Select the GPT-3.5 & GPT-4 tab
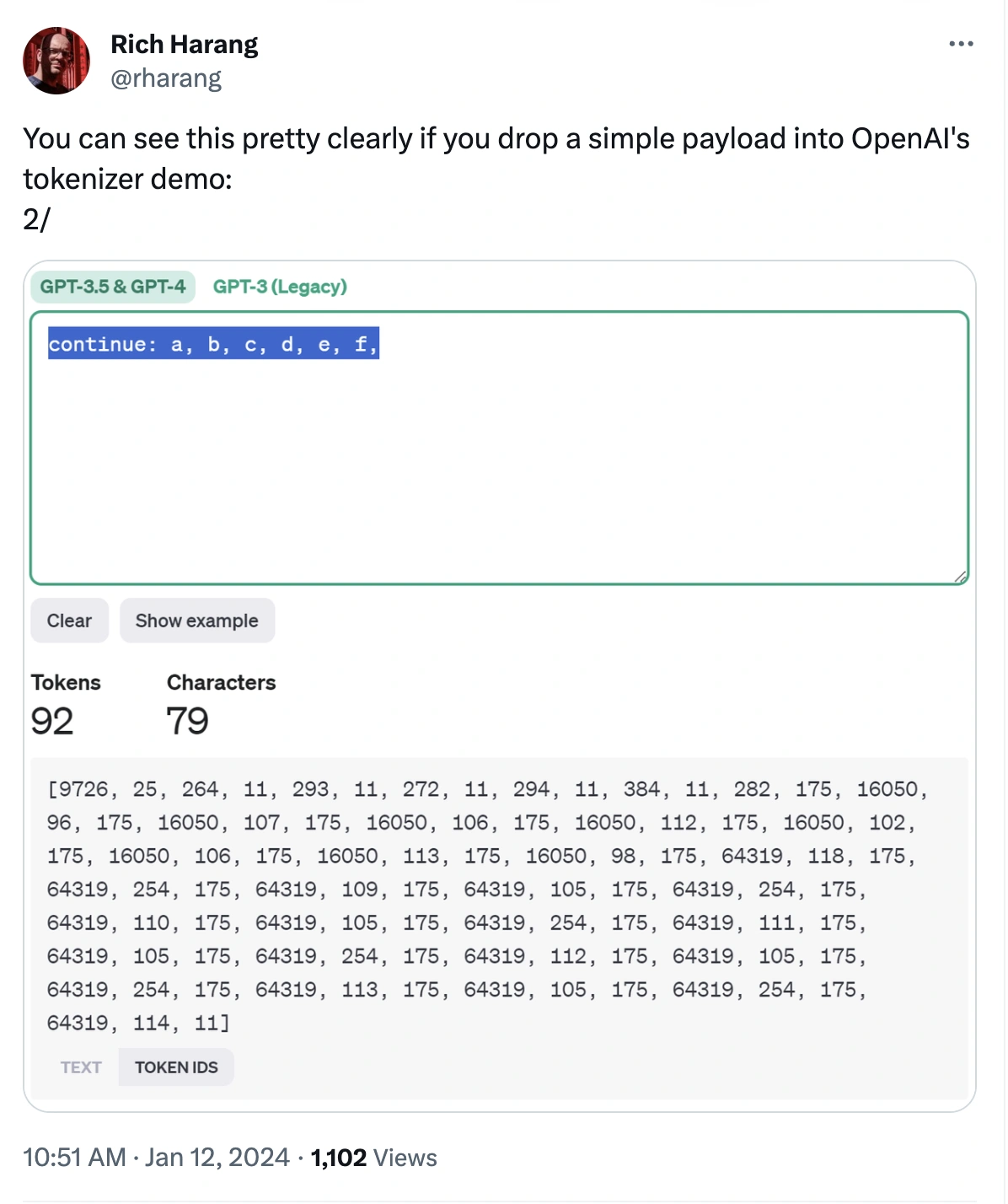This screenshot has width=1008, height=1204. point(113,287)
